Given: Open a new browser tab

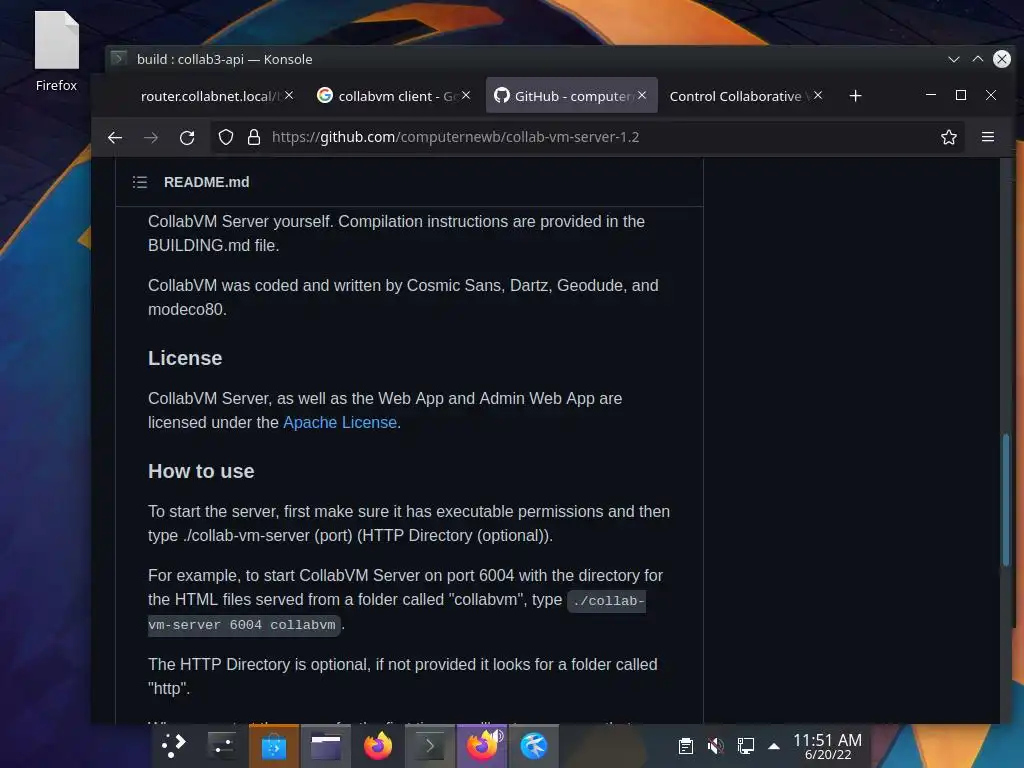Looking at the screenshot, I should point(856,96).
